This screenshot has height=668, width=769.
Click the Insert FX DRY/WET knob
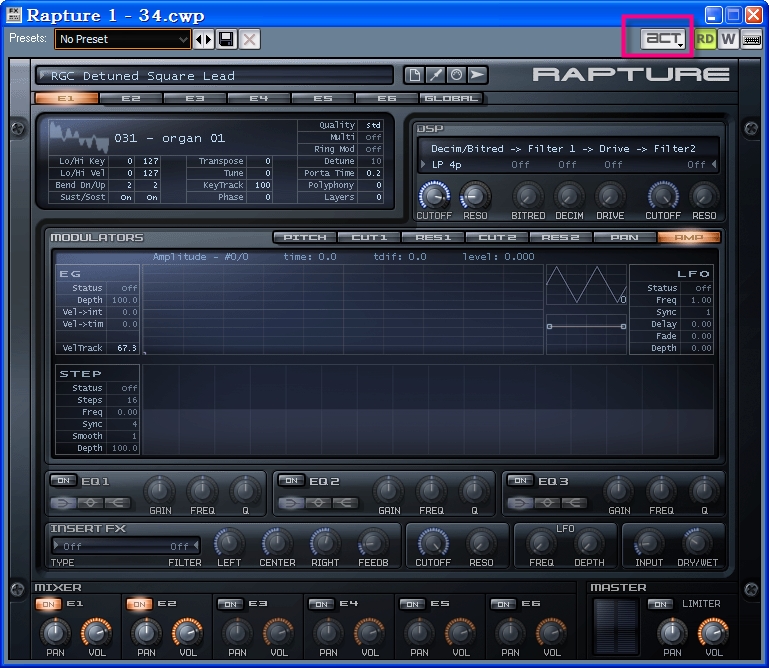coord(697,543)
